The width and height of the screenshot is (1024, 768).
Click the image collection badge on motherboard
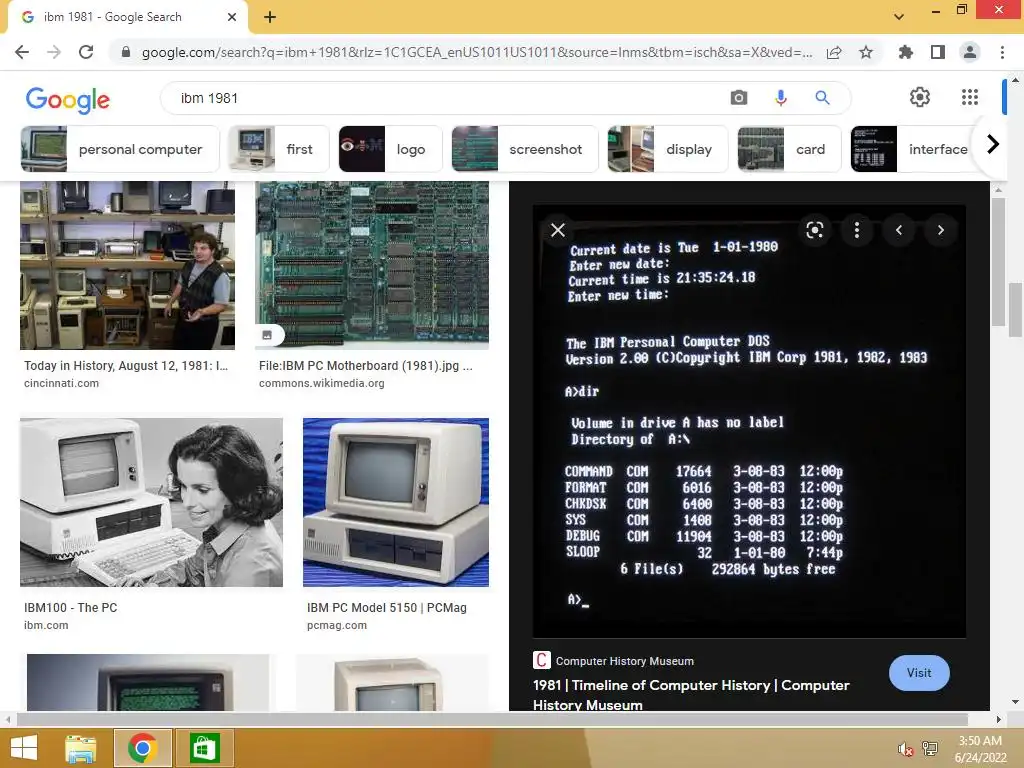[267, 335]
